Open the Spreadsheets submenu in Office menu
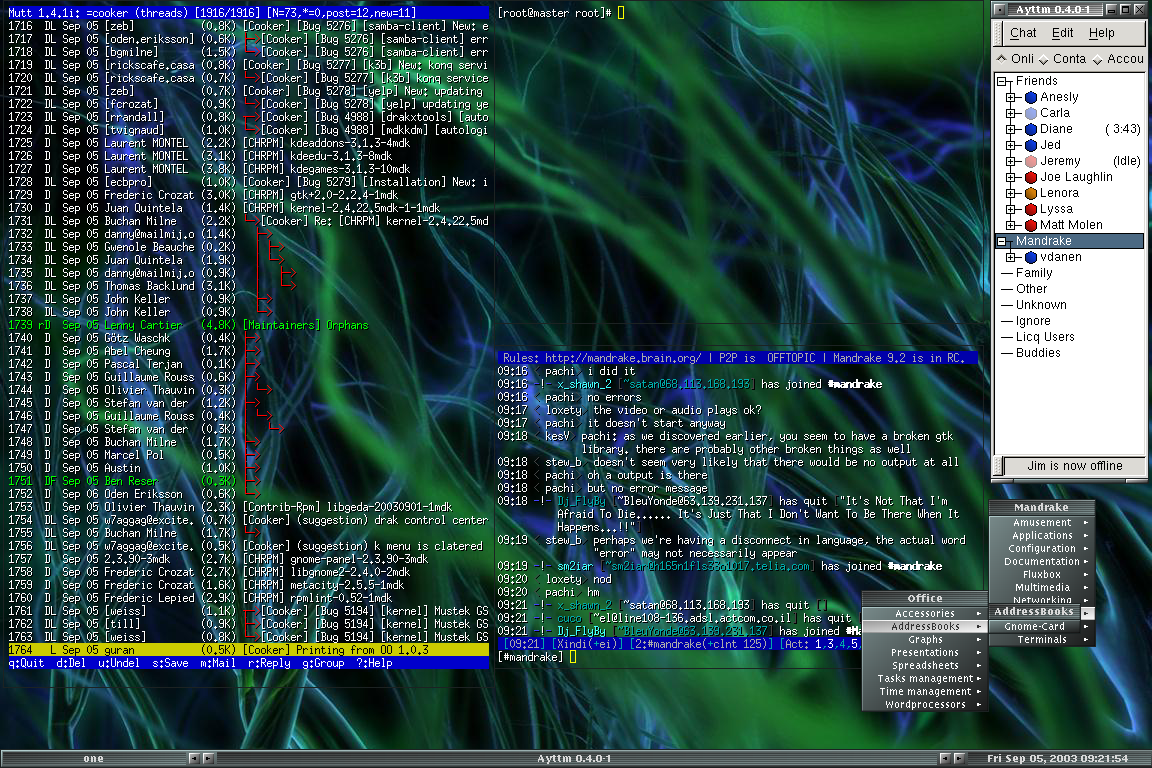Viewport: 1152px width, 768px height. pyautogui.click(x=925, y=665)
